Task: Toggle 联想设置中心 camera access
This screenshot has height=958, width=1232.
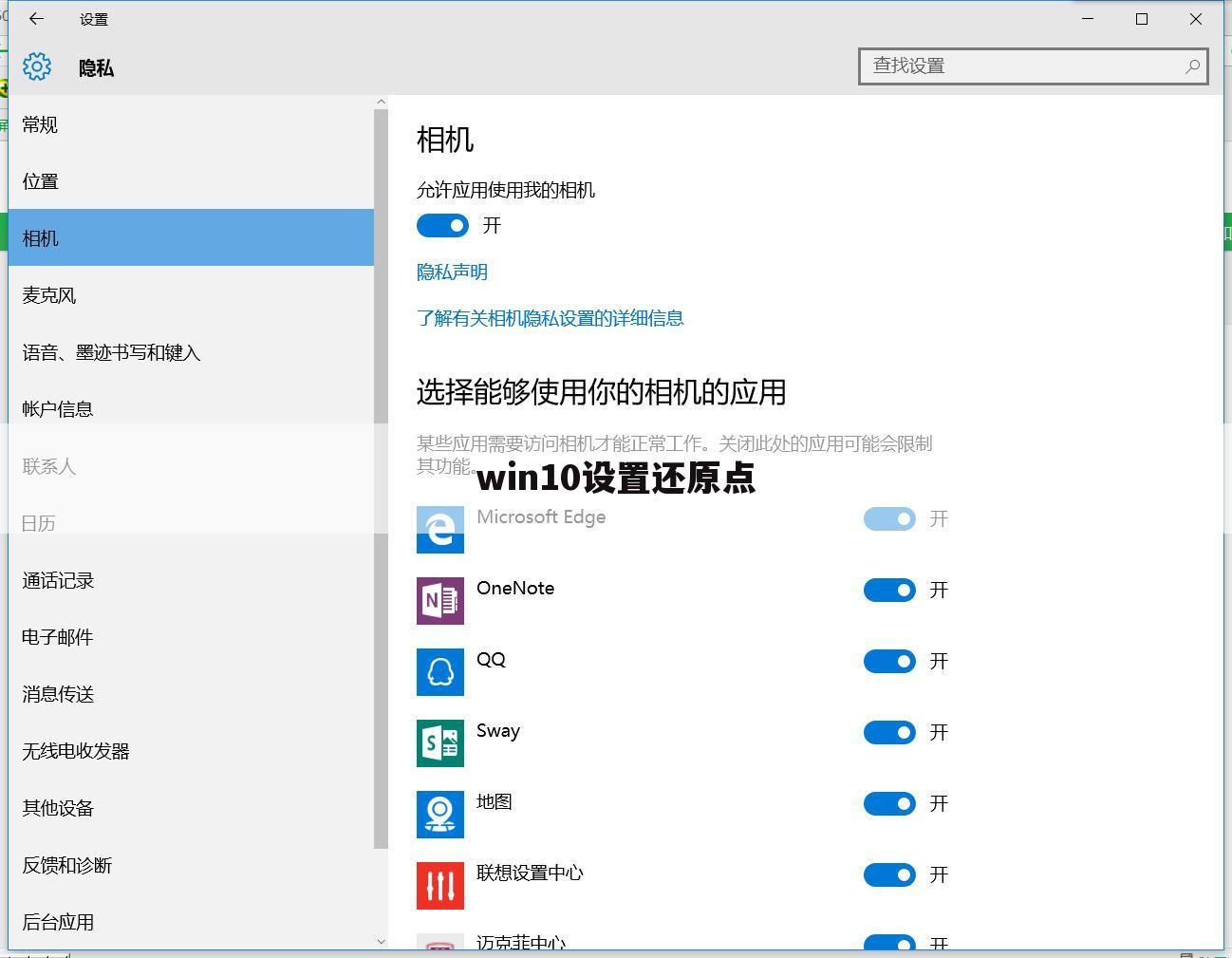Action: coord(889,874)
